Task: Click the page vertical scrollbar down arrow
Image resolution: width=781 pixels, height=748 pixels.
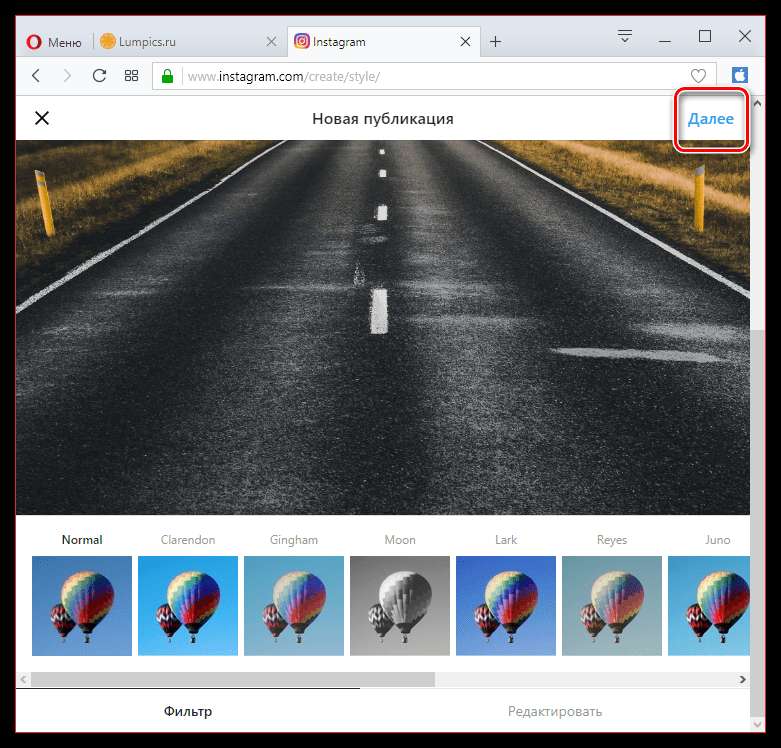Action: tap(758, 725)
